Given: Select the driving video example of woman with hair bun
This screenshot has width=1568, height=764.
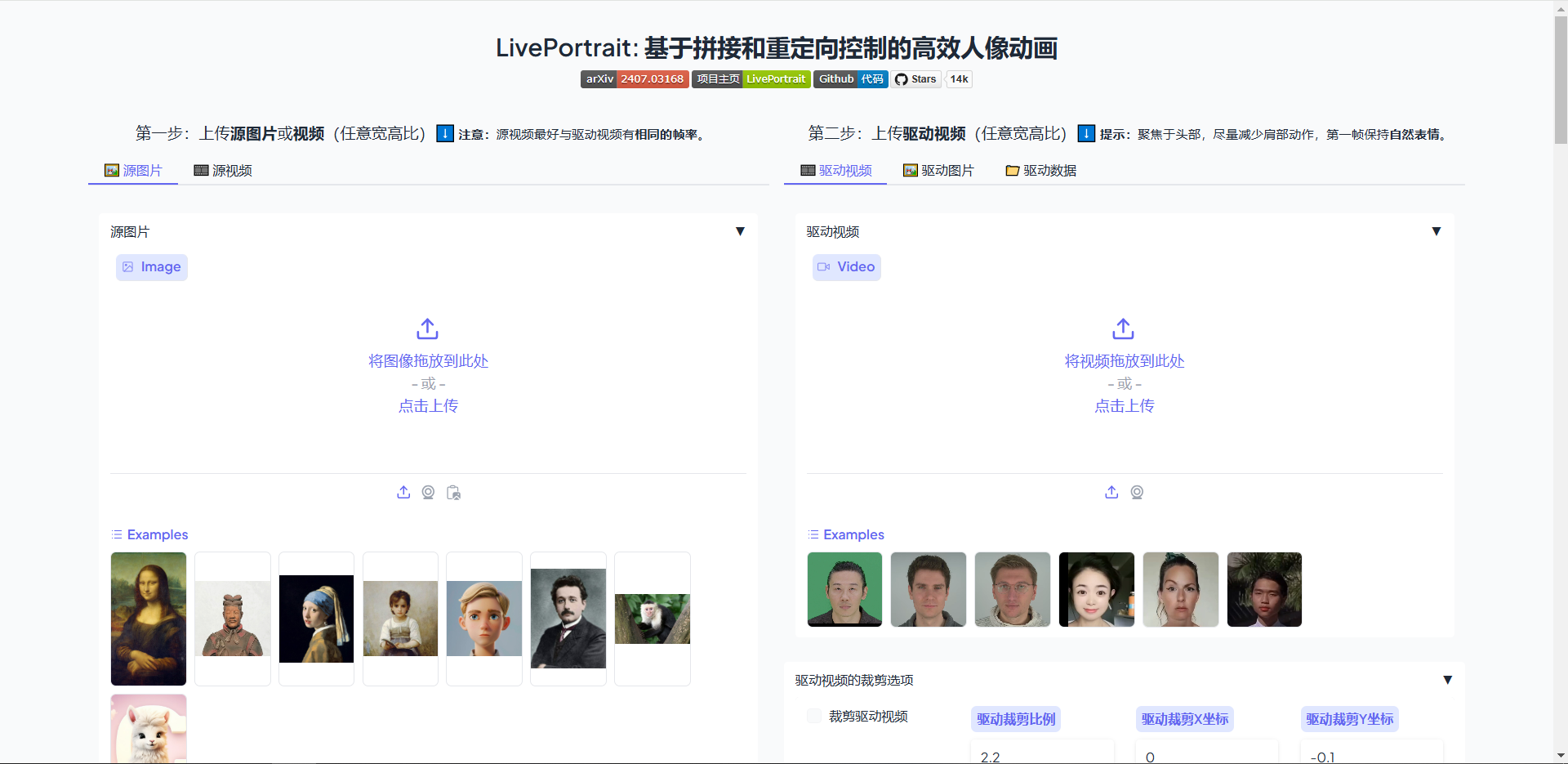Looking at the screenshot, I should 1181,589.
